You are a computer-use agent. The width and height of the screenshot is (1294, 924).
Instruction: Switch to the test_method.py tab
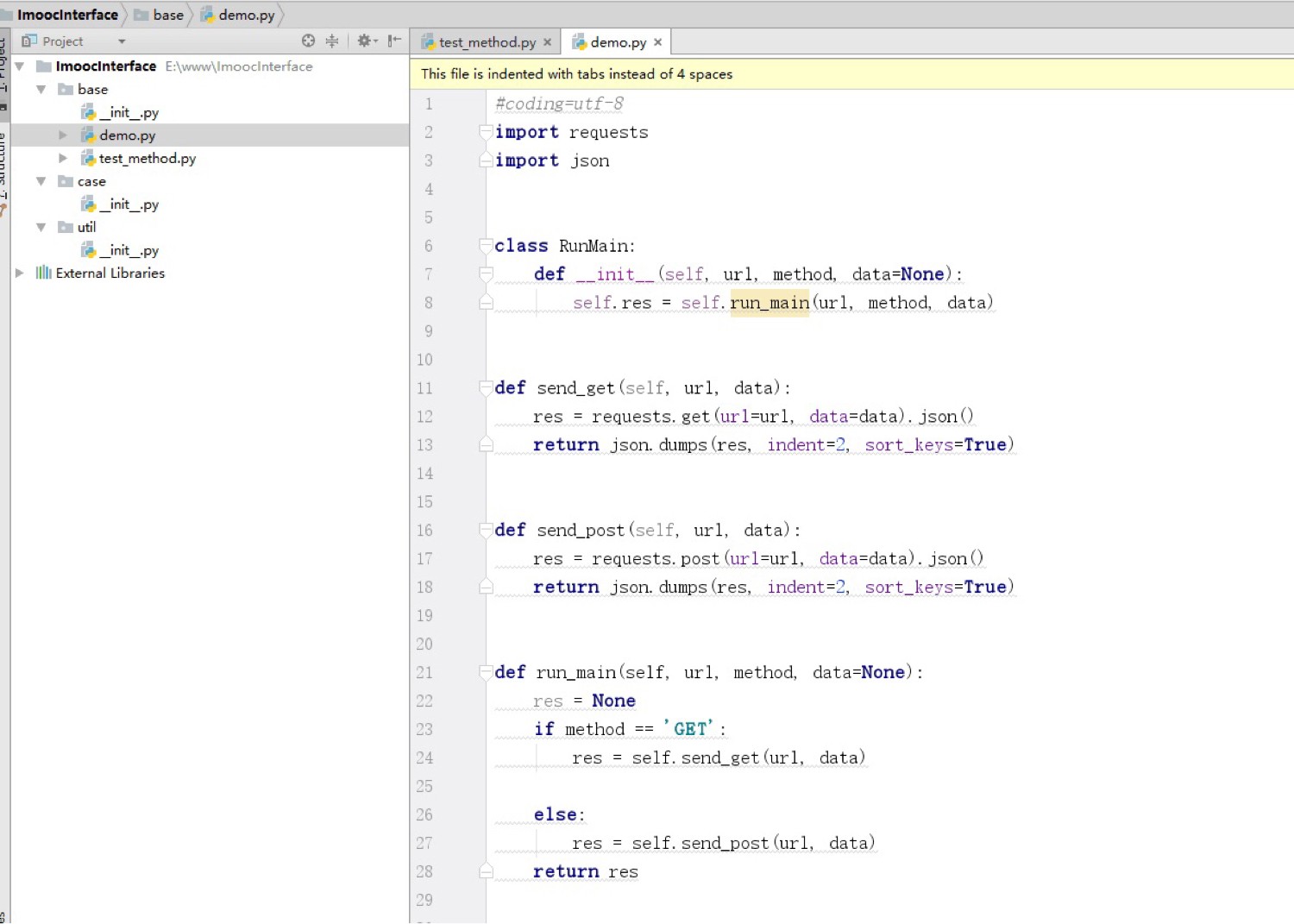click(486, 42)
